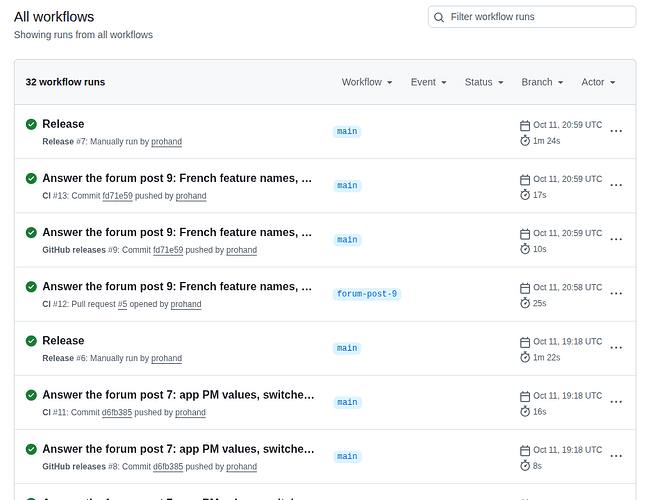Click prohand link in CI #13 row
Image resolution: width=652 pixels, height=500 pixels.
click(191, 196)
